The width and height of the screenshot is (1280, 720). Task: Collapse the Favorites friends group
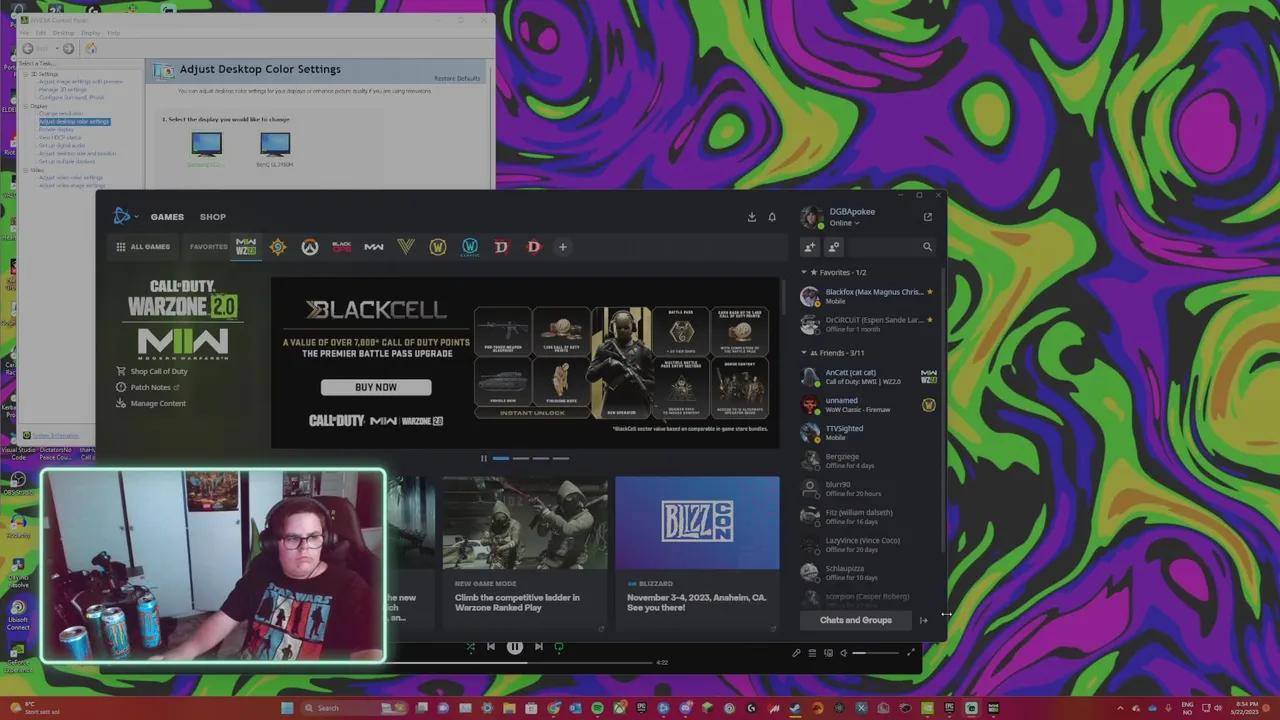804,273
